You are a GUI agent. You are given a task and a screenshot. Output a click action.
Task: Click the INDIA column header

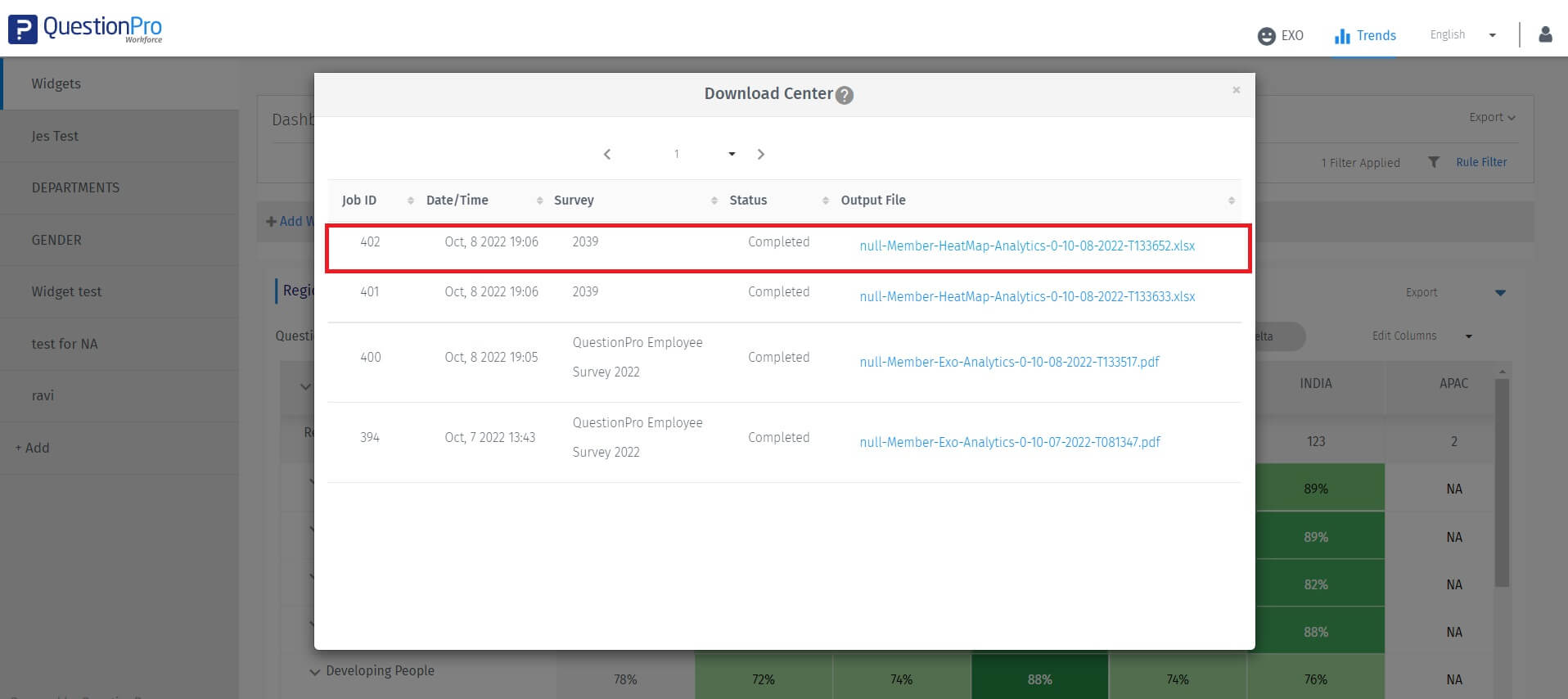(x=1316, y=383)
